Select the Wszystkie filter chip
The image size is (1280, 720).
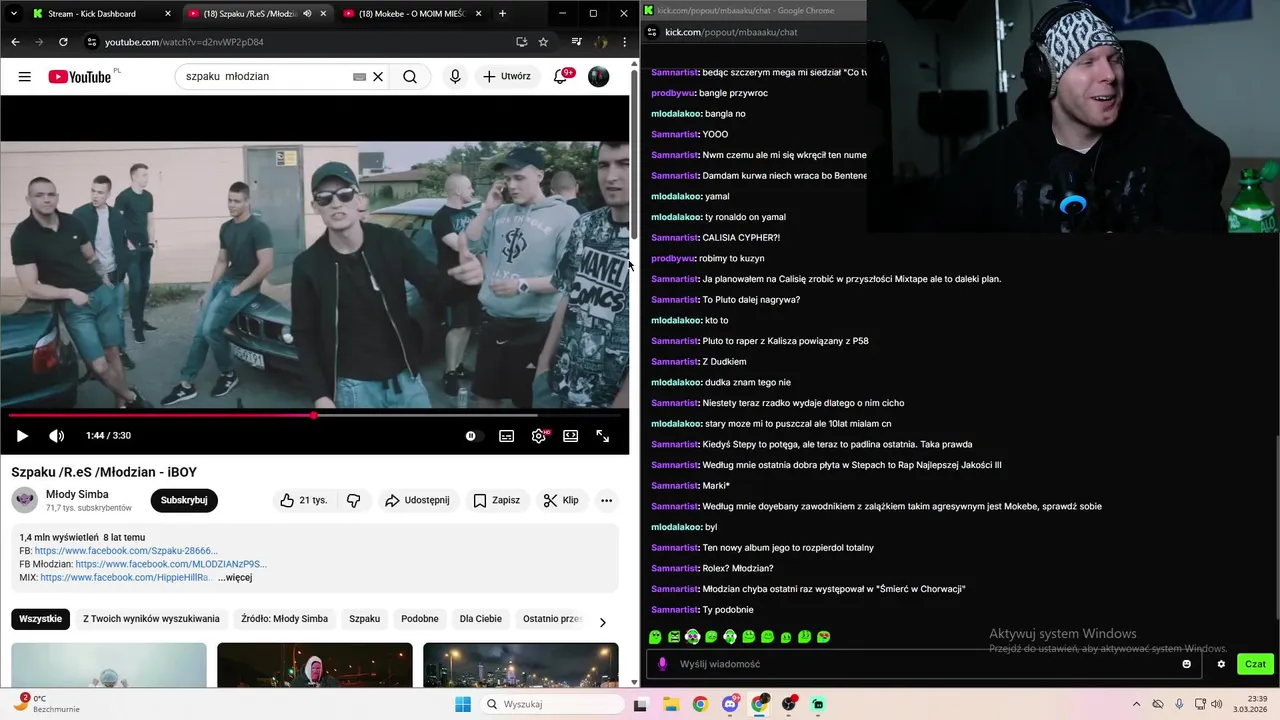(41, 619)
